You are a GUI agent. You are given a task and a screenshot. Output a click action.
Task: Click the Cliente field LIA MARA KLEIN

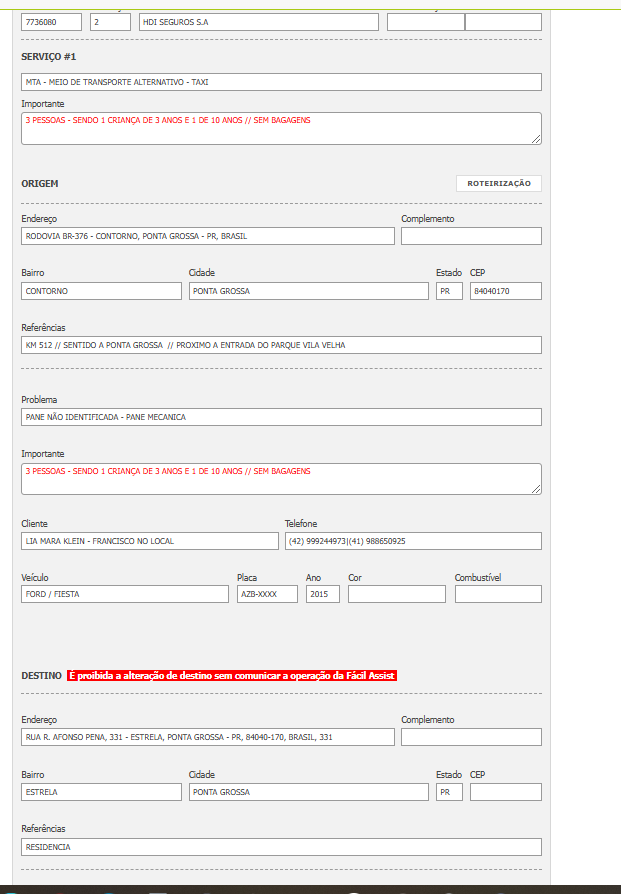(150, 541)
